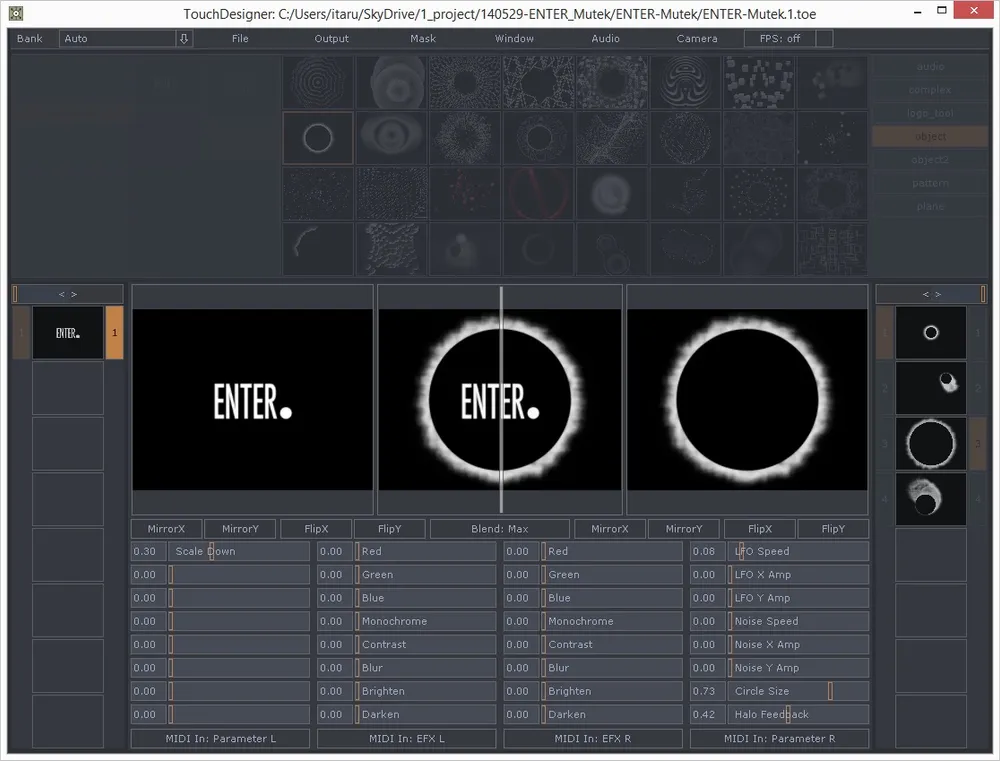Screen dimensions: 1000x761
Task: Click the orange slot 1 indicator in left bank
Action: pos(114,332)
